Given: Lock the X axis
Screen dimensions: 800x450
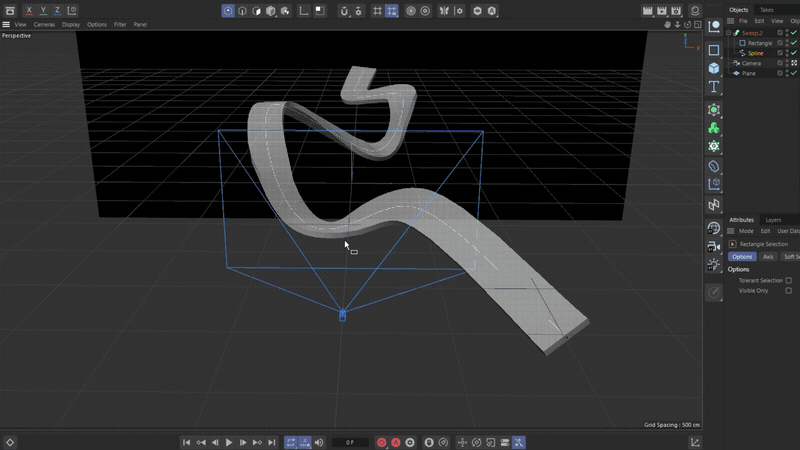Looking at the screenshot, I should point(29,10).
